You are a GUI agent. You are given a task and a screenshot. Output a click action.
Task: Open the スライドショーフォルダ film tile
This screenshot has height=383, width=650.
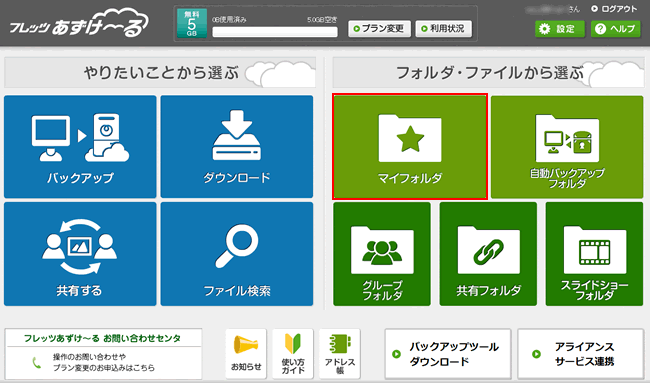tap(594, 254)
